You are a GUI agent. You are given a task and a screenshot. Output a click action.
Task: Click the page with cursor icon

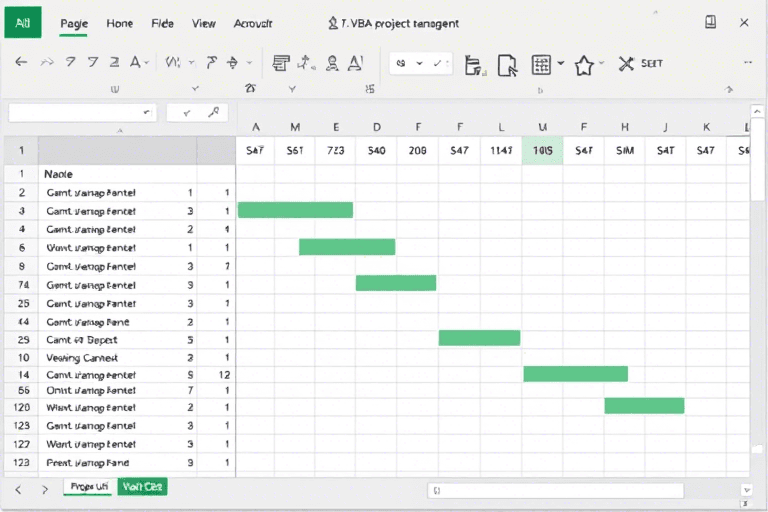(507, 64)
